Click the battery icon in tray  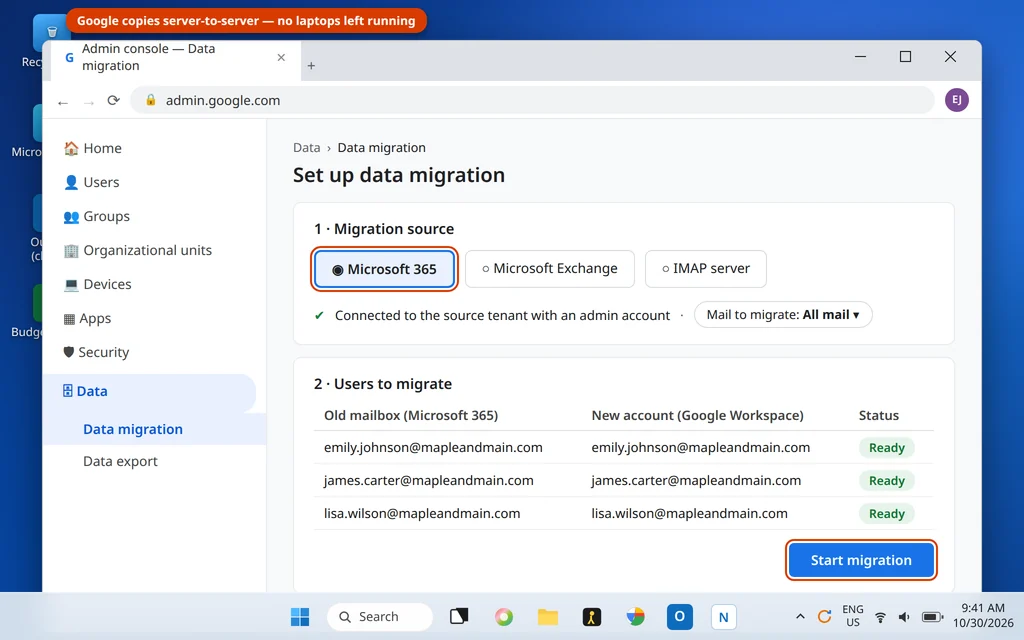click(x=932, y=617)
